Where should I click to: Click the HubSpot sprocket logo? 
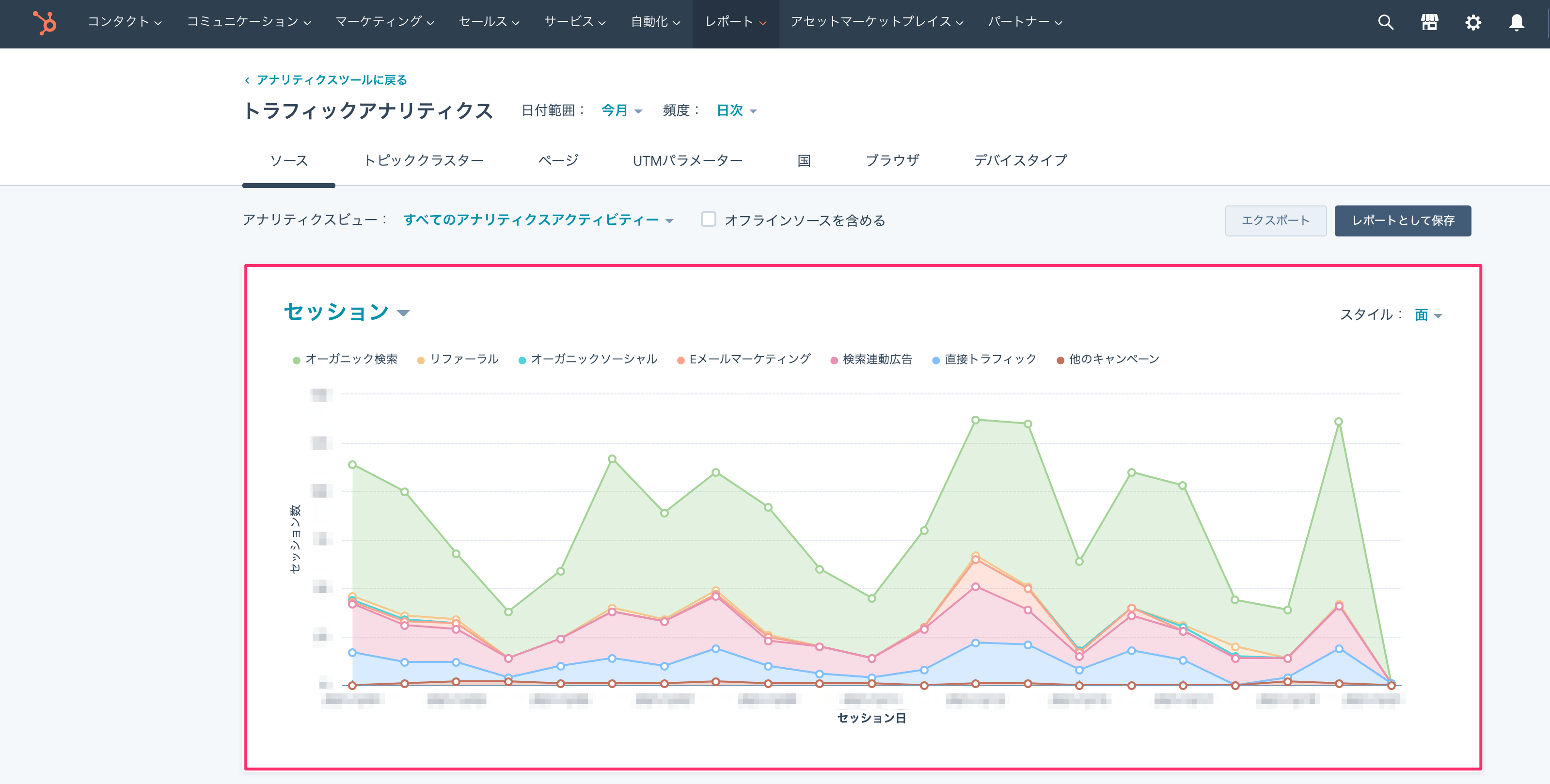point(45,23)
